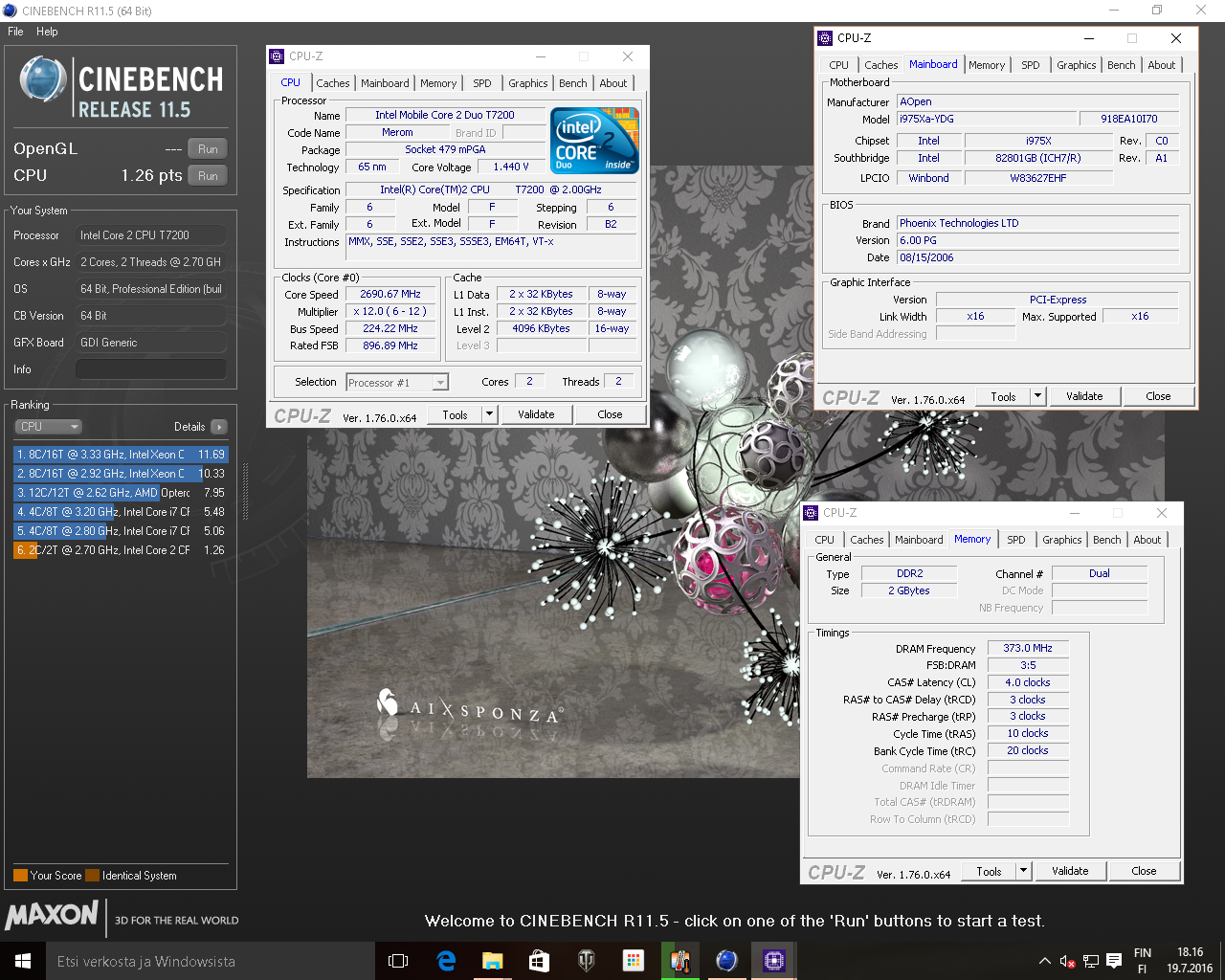Expand Tools dropdown arrow in CPU tab window
This screenshot has height=980, width=1225.
coord(489,414)
